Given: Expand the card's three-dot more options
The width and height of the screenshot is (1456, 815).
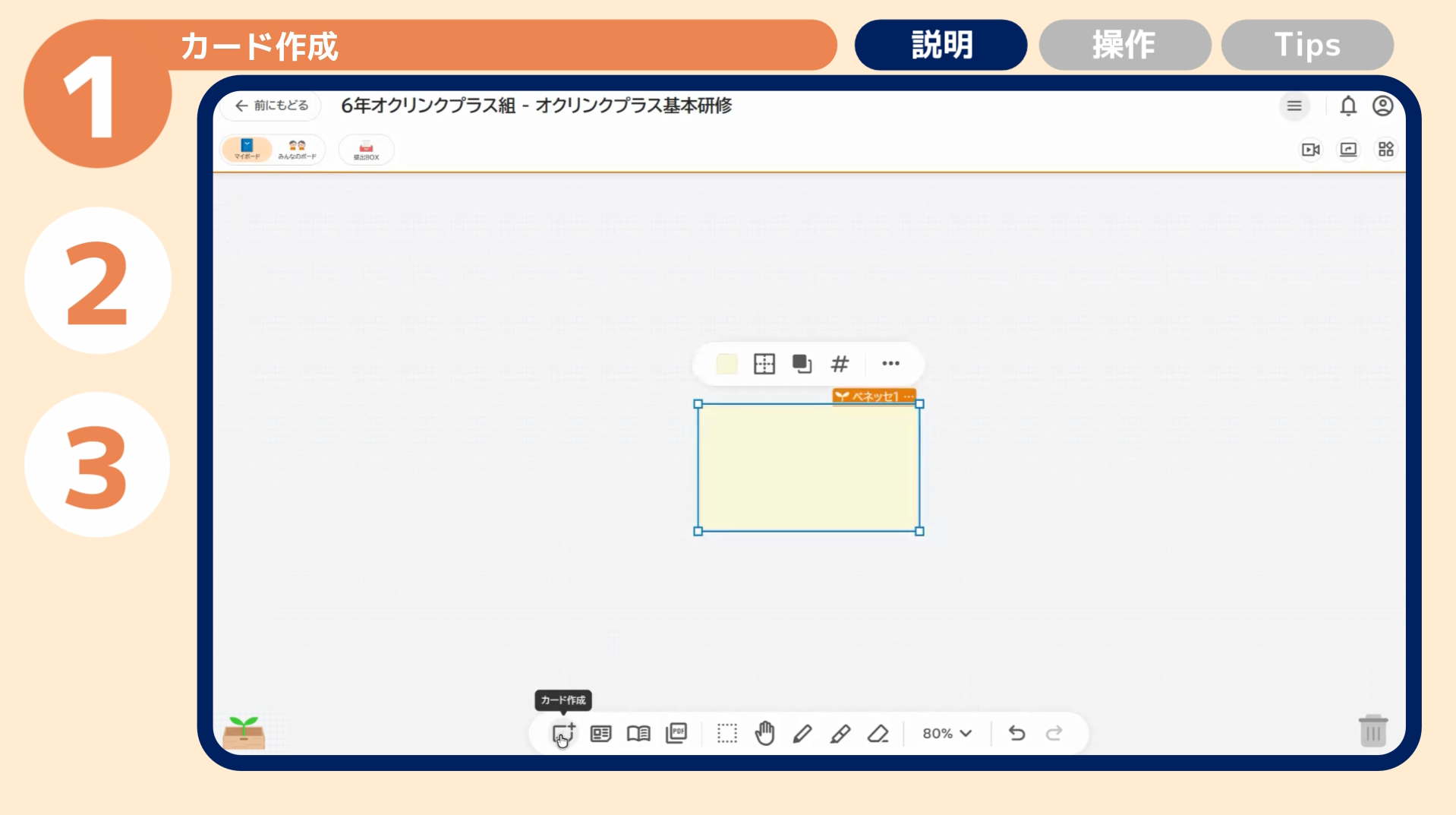Looking at the screenshot, I should (890, 364).
